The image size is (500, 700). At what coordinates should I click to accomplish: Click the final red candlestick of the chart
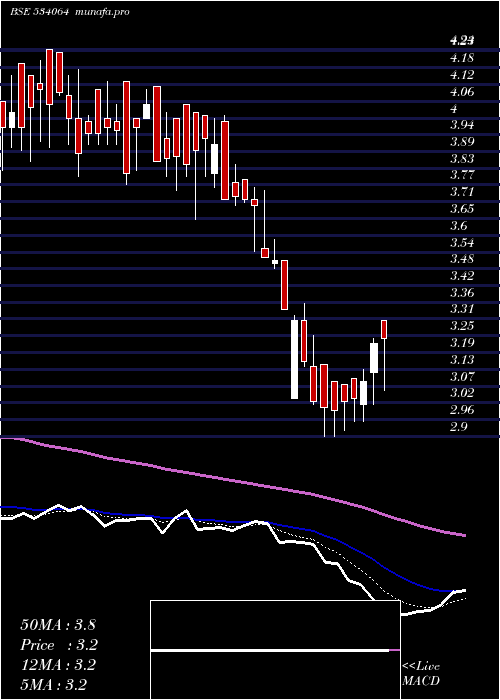(x=384, y=329)
